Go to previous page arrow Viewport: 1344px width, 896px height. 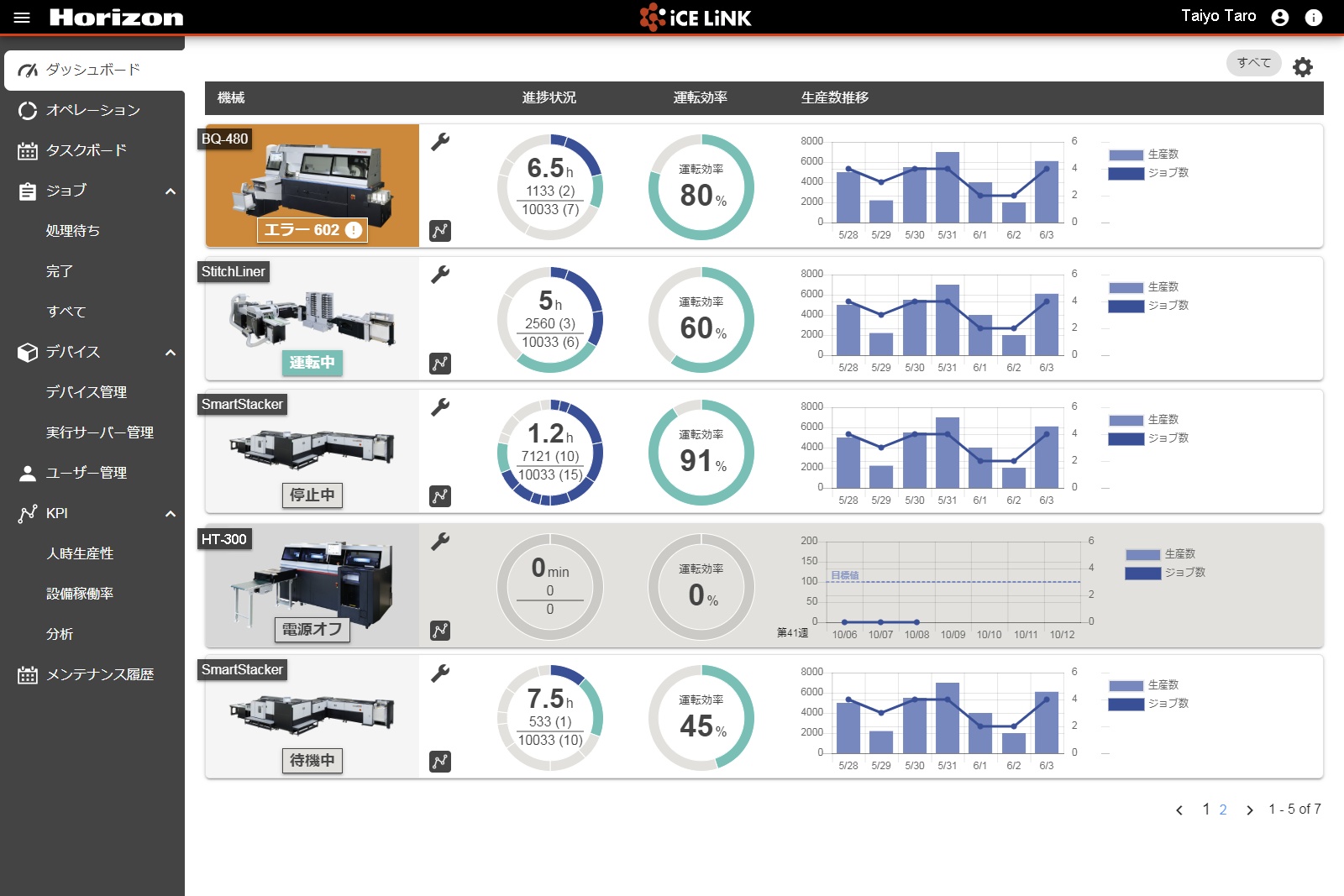click(1179, 810)
